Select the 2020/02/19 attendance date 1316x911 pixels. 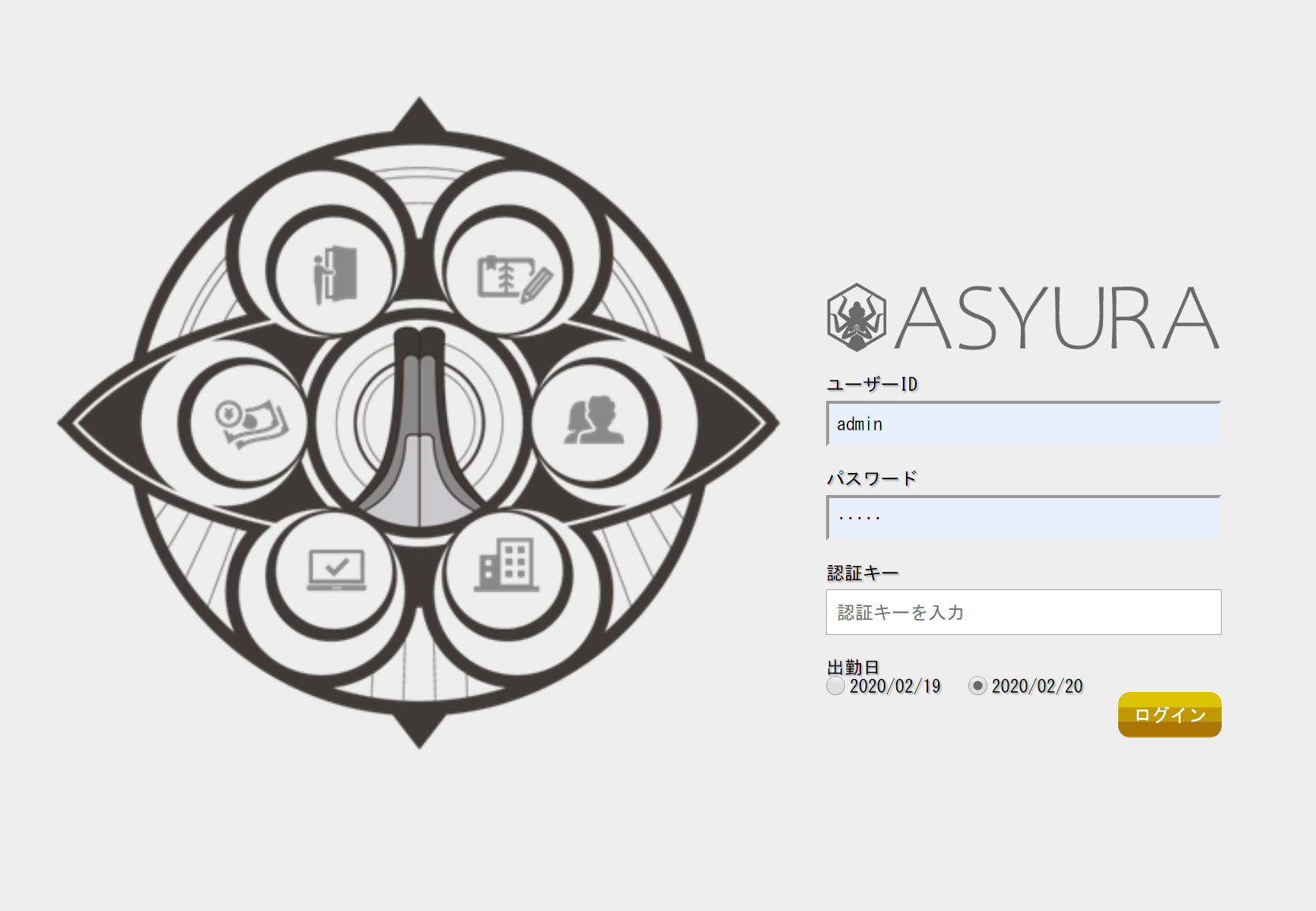pos(835,686)
